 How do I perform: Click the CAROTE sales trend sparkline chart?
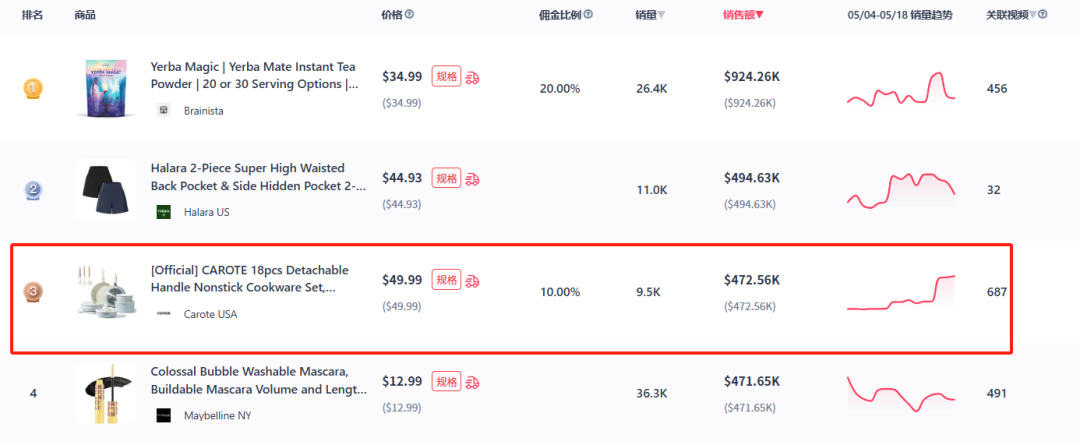901,292
